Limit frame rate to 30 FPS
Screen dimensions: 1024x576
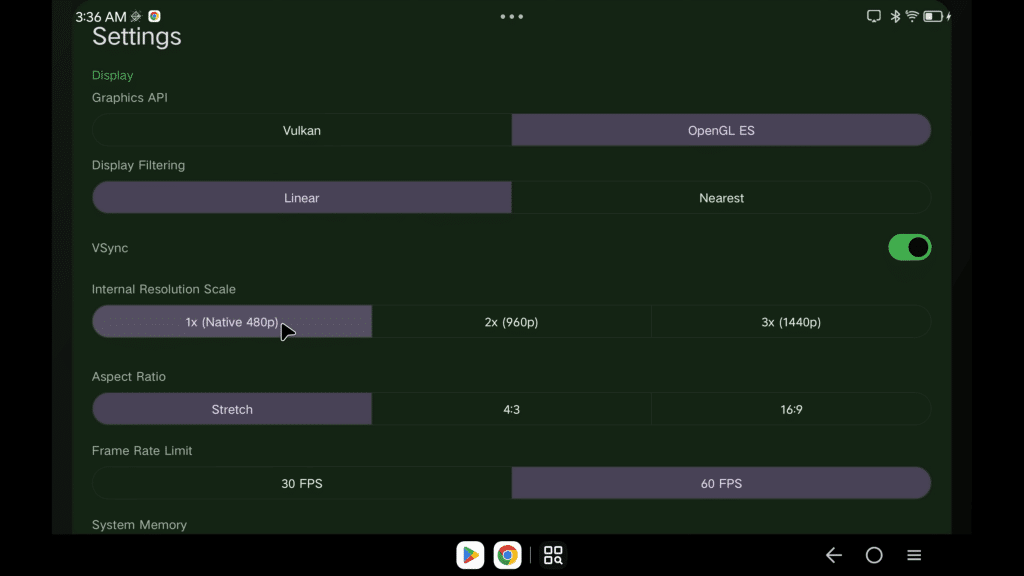(x=302, y=483)
